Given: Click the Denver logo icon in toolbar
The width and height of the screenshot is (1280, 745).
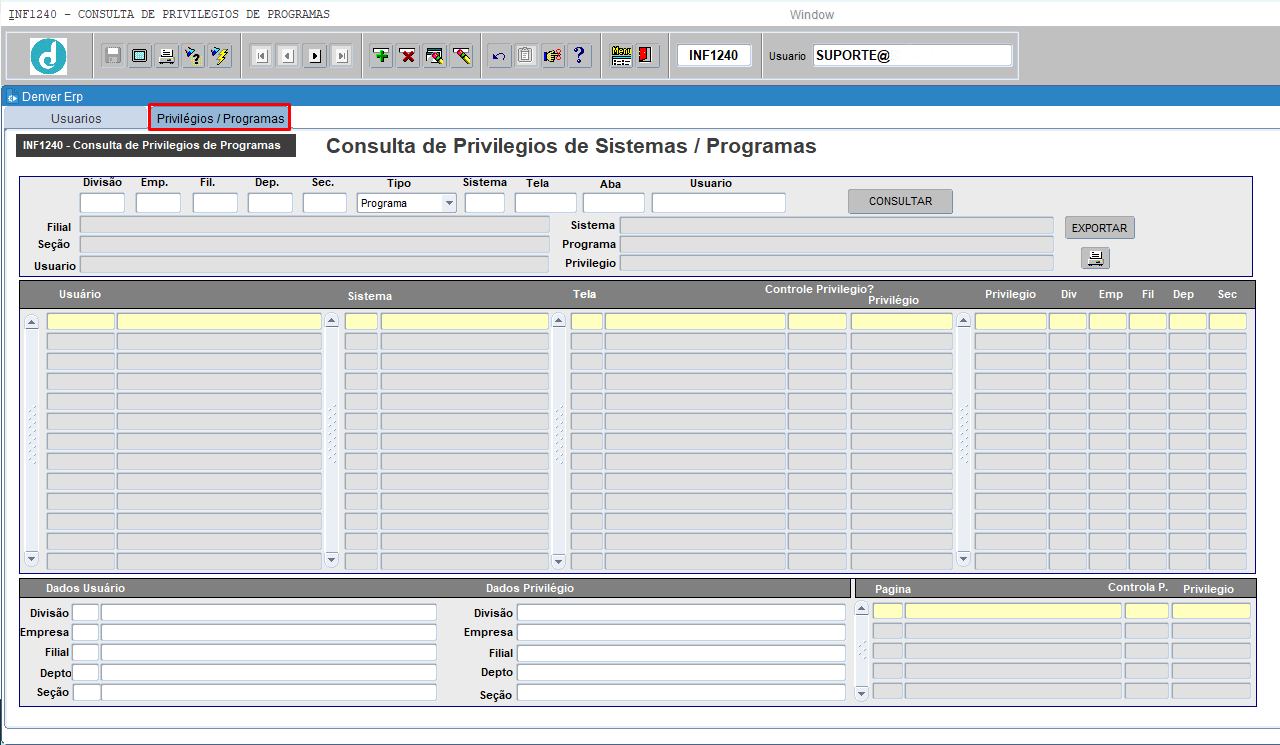Looking at the screenshot, I should [x=48, y=55].
